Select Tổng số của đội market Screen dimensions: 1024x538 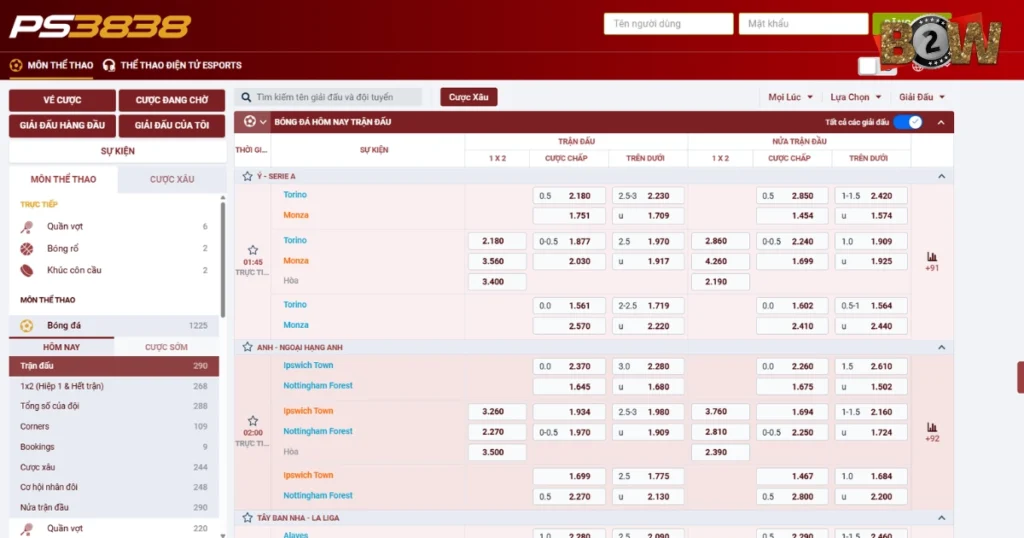point(114,406)
